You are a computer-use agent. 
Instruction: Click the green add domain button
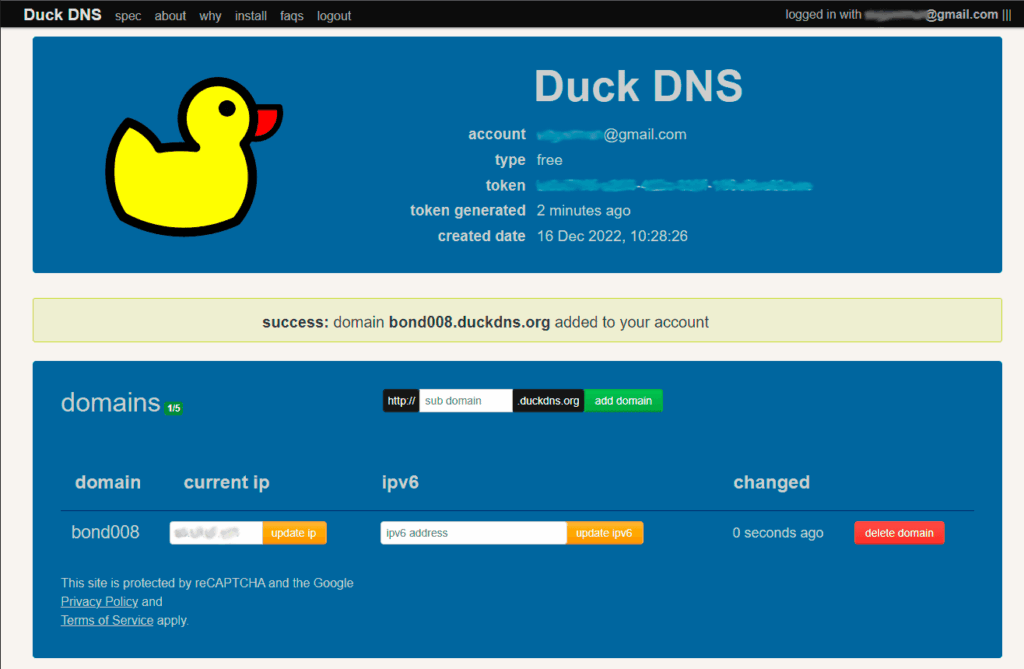[x=623, y=400]
